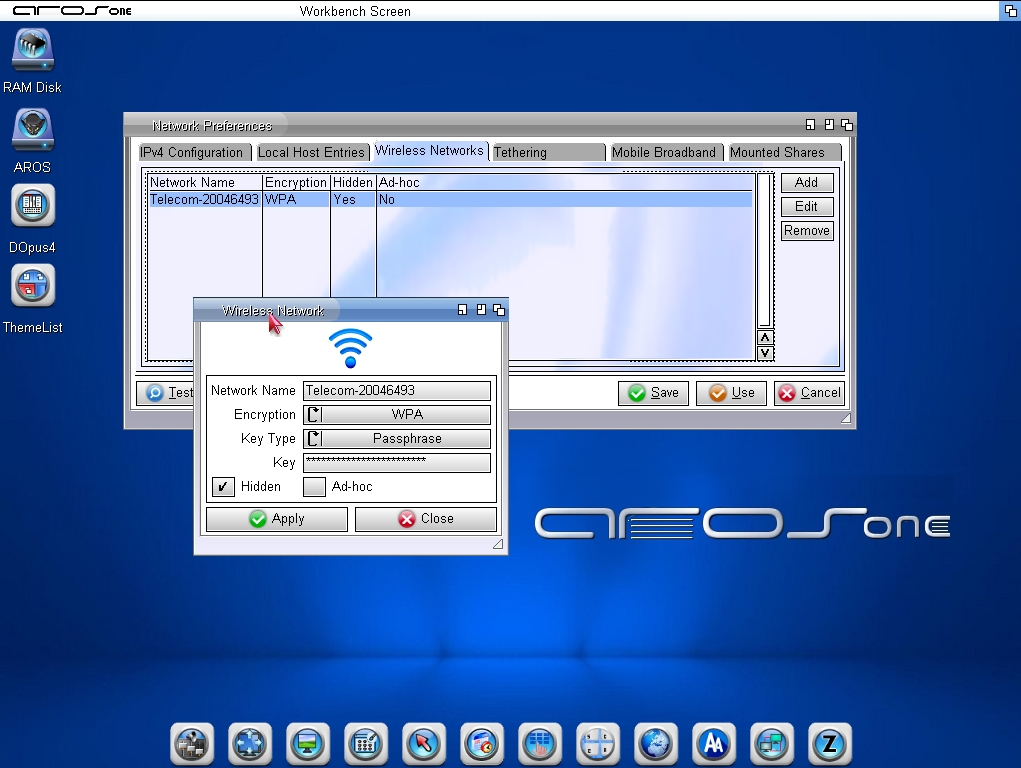Click the dock icon with signpost tree
1021x768 pixels.
click(x=192, y=743)
